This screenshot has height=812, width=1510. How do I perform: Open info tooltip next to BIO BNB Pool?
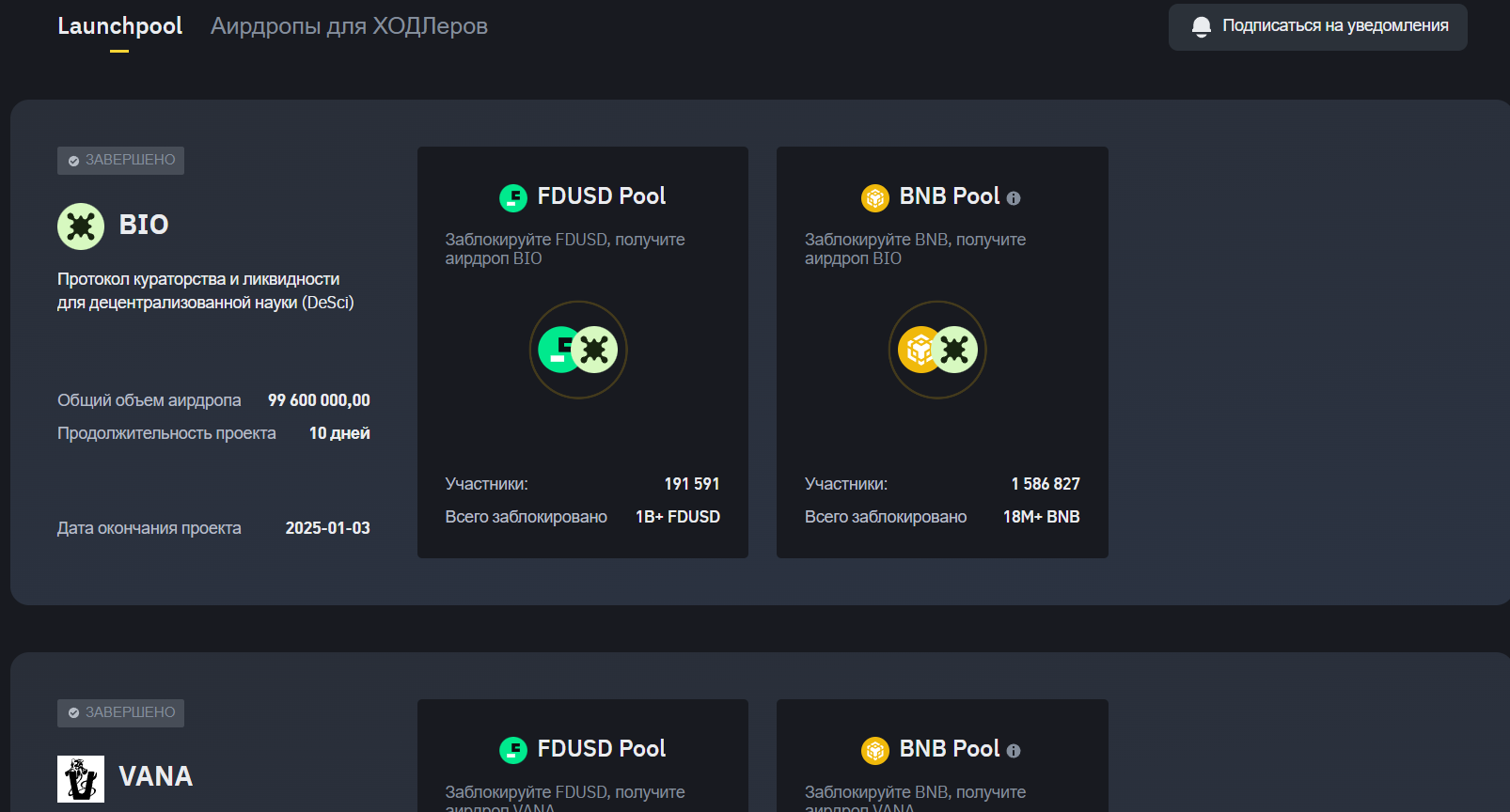pyautogui.click(x=1014, y=198)
